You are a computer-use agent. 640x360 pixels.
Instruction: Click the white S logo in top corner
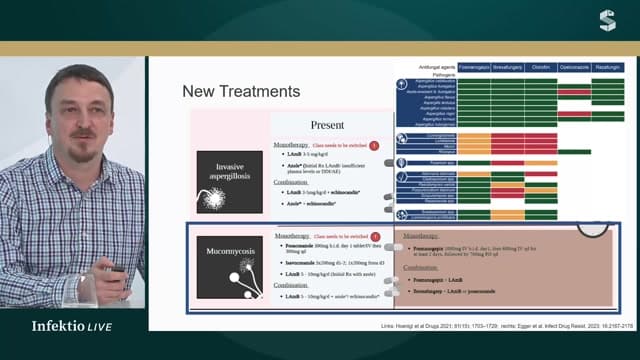(607, 20)
